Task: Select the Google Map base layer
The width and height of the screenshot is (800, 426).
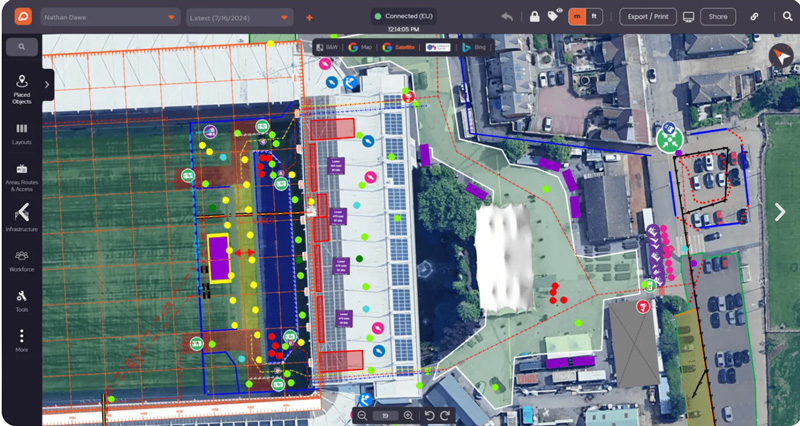Action: 360,47
